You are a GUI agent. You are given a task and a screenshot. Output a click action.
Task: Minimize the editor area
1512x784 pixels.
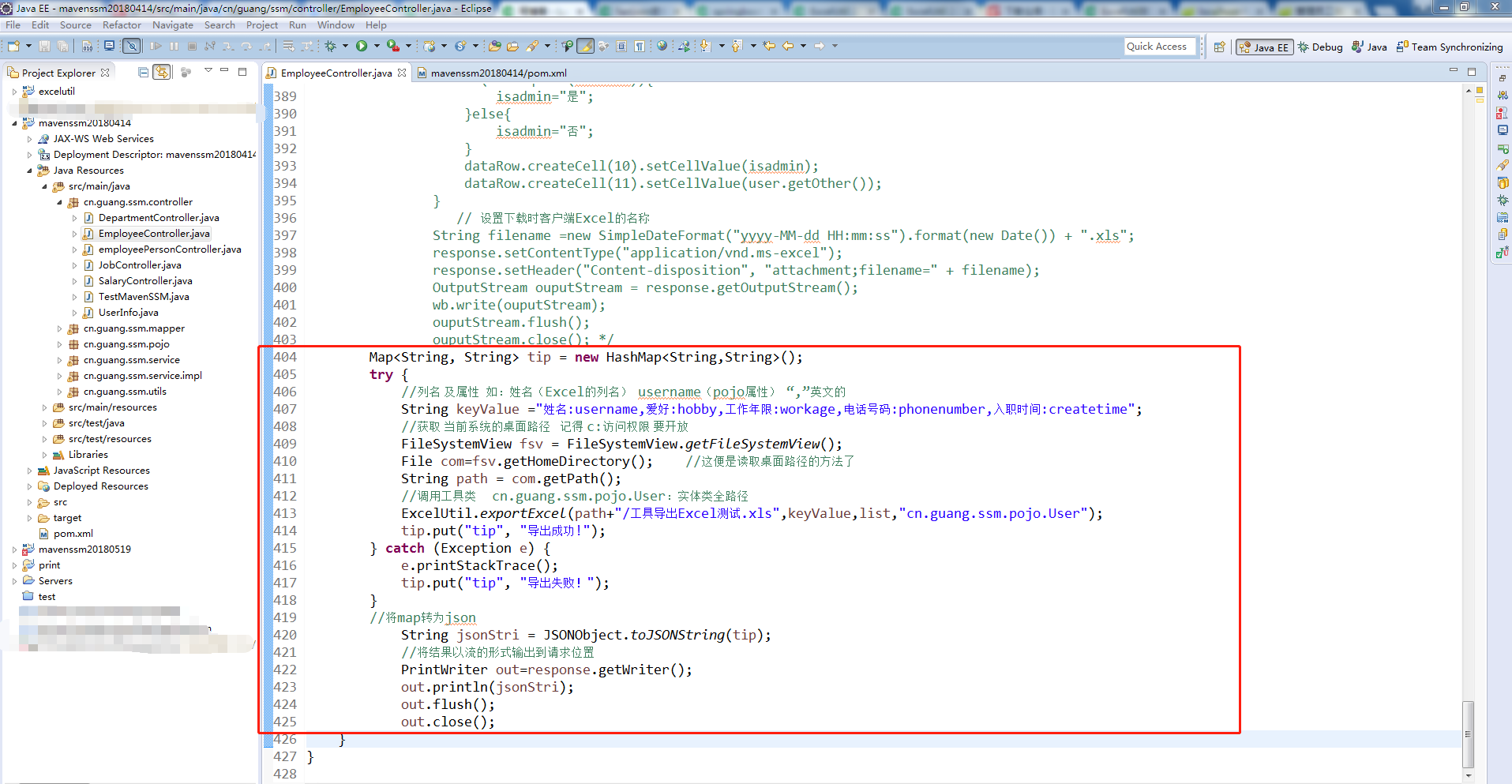click(x=1454, y=71)
